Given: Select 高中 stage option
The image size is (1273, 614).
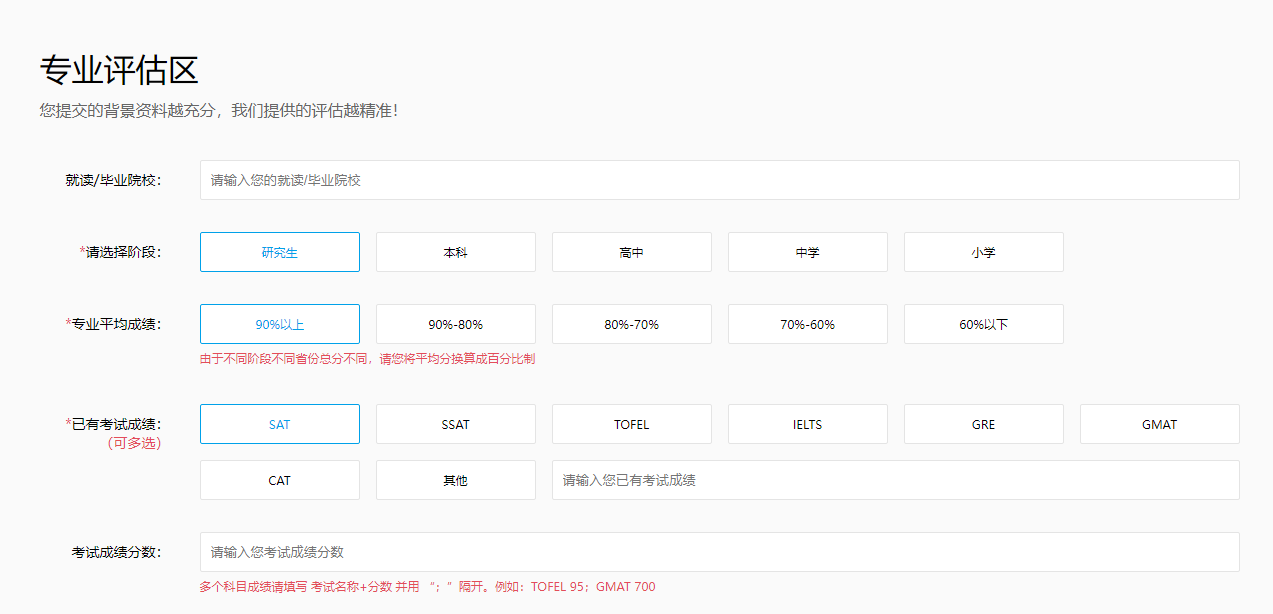Looking at the screenshot, I should 632,252.
